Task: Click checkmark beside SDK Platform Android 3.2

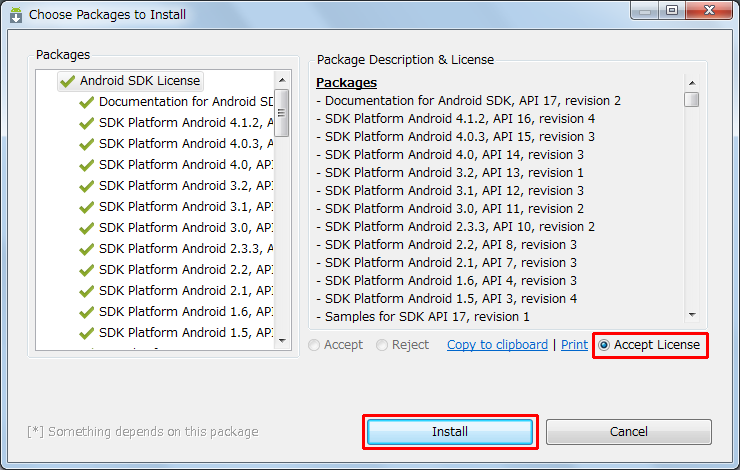Action: pos(86,186)
